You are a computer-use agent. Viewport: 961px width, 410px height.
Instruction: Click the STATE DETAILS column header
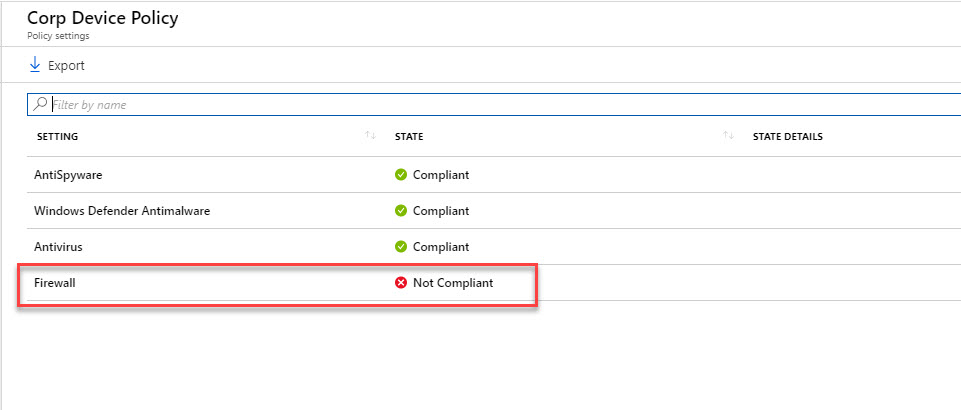(x=788, y=137)
